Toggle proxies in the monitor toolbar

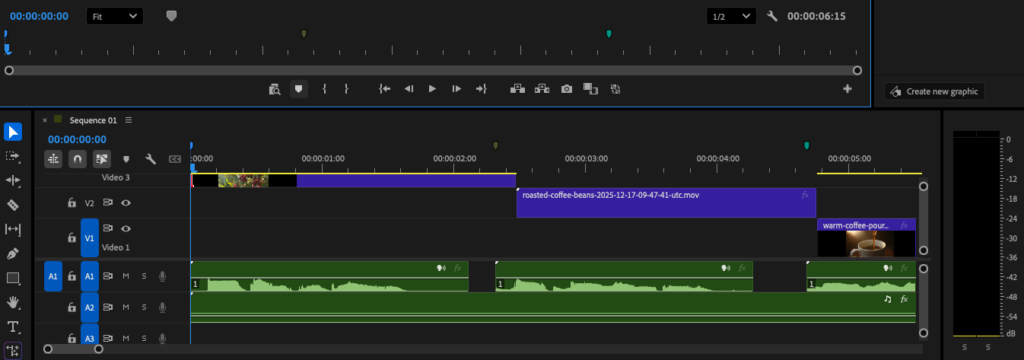pyautogui.click(x=615, y=89)
